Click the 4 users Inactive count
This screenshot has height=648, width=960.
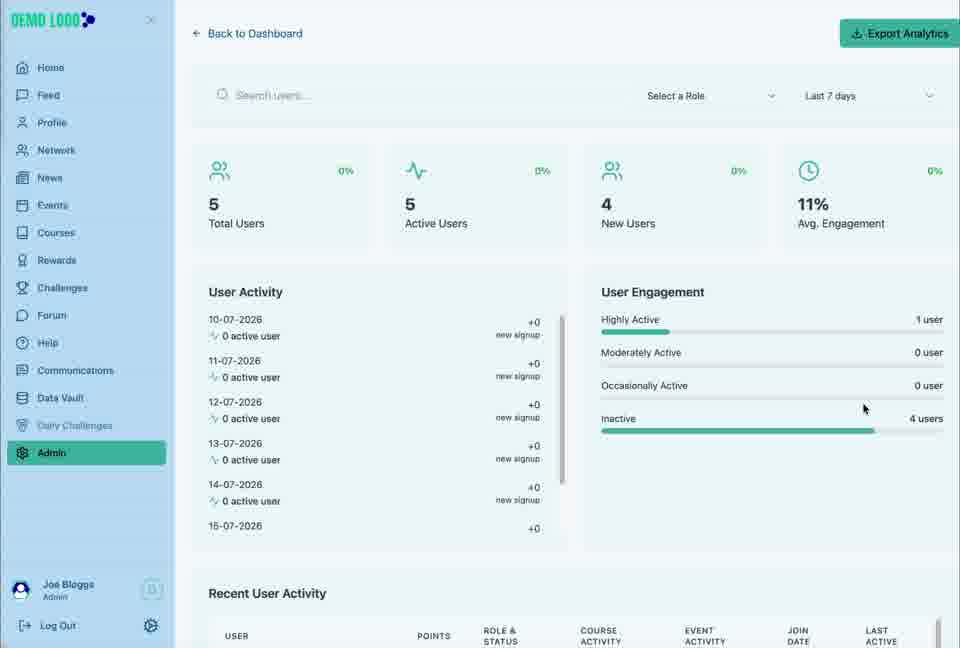926,419
